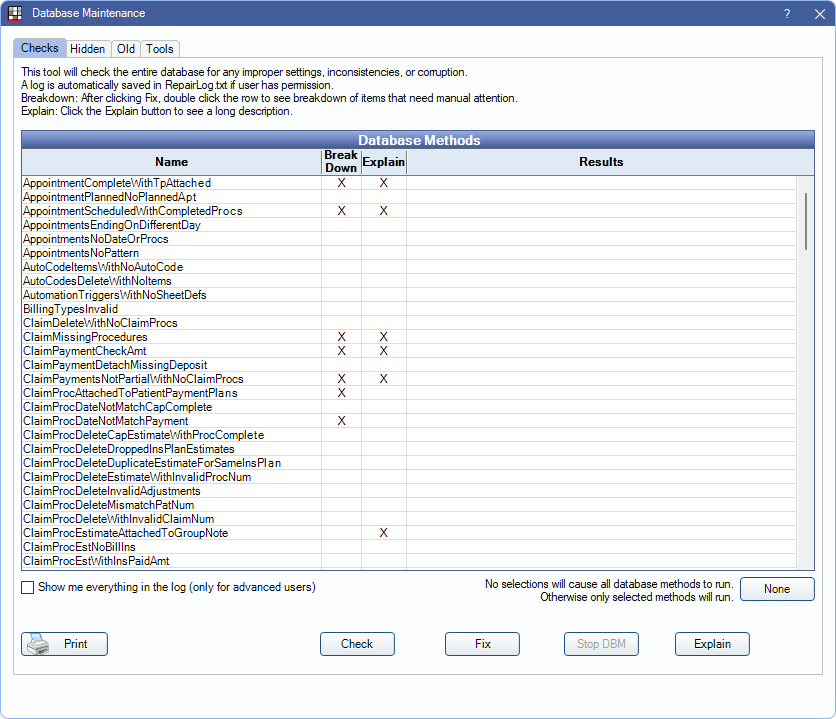The image size is (836, 719).
Task: Select the Checks tab
Action: tap(40, 49)
